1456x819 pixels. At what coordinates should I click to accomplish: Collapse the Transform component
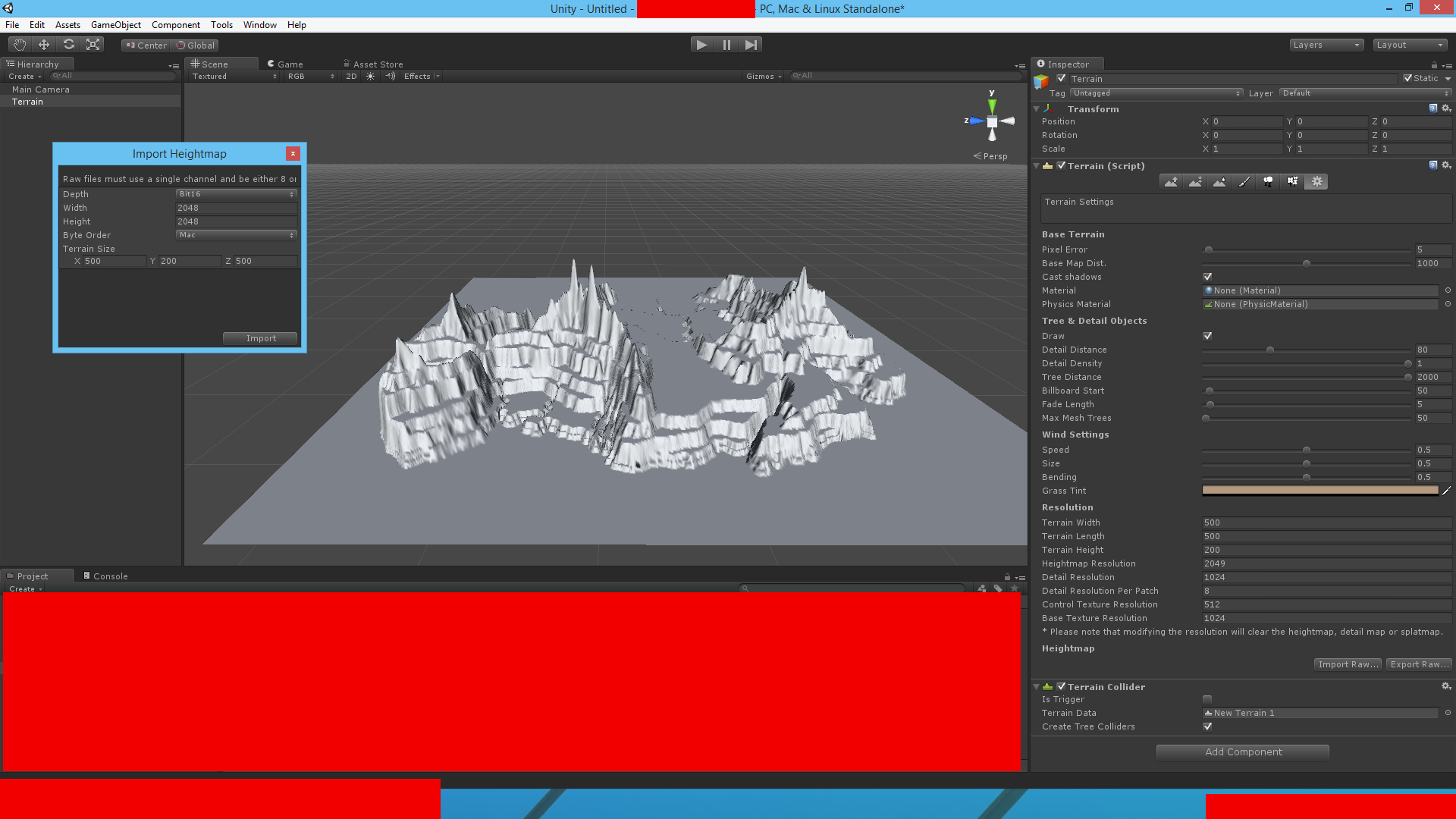click(1037, 109)
